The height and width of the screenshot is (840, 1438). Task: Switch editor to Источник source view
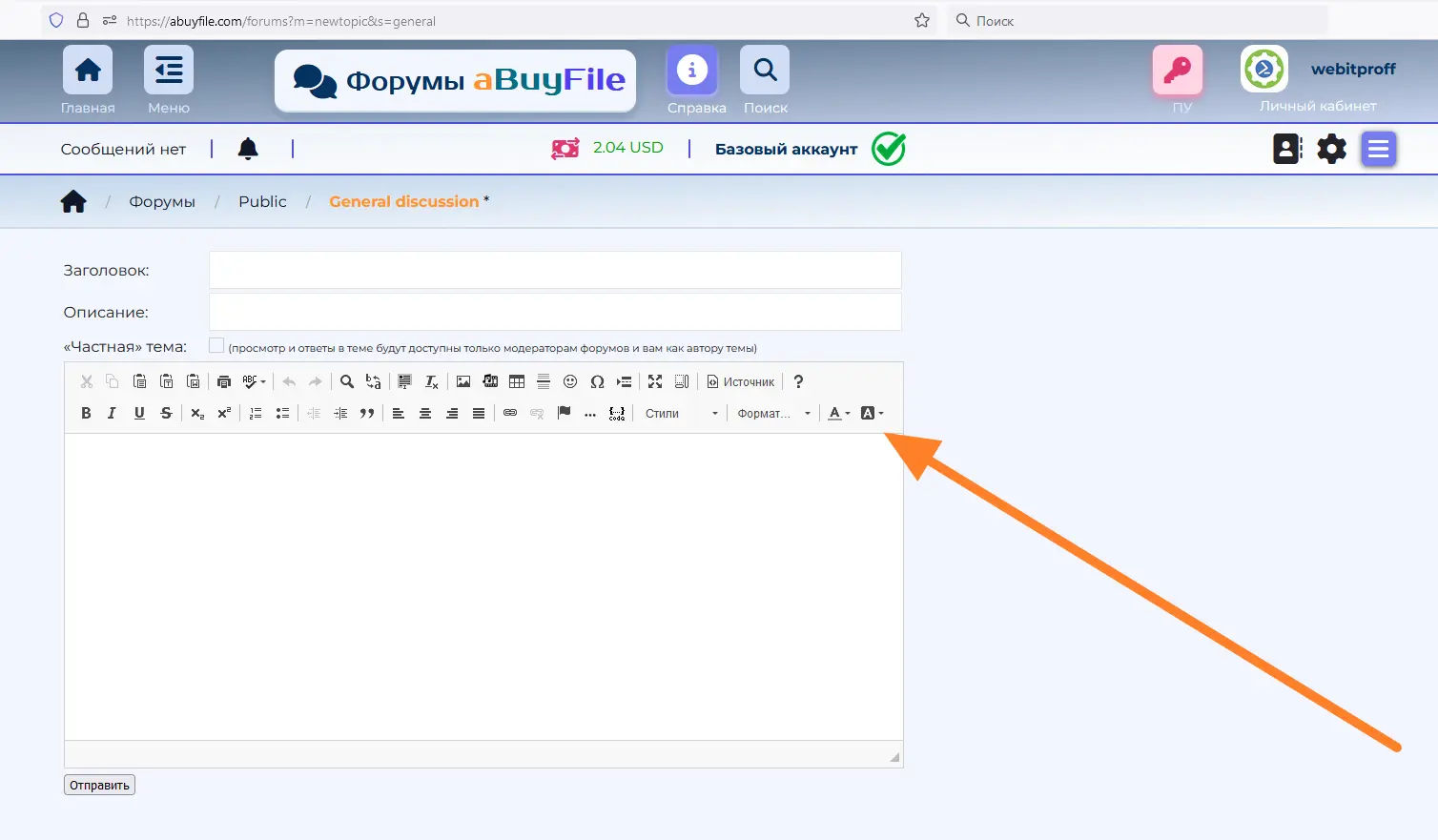(741, 381)
